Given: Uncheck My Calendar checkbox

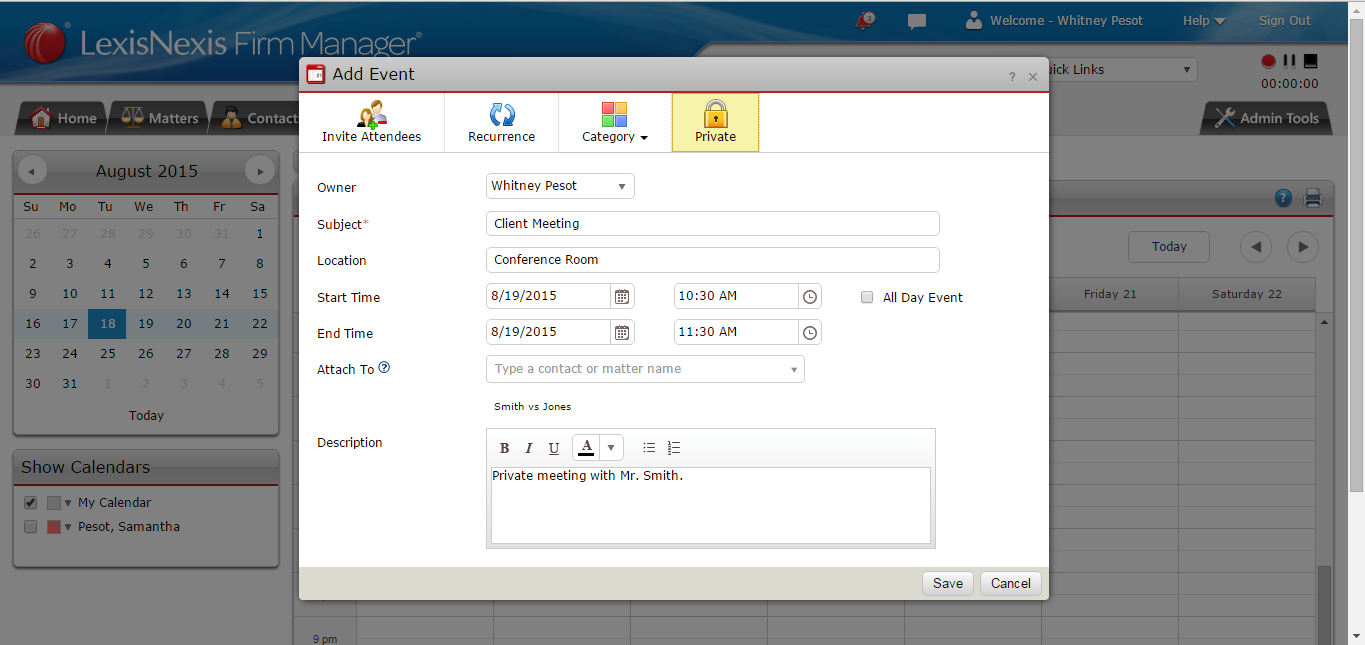Looking at the screenshot, I should tap(31, 502).
